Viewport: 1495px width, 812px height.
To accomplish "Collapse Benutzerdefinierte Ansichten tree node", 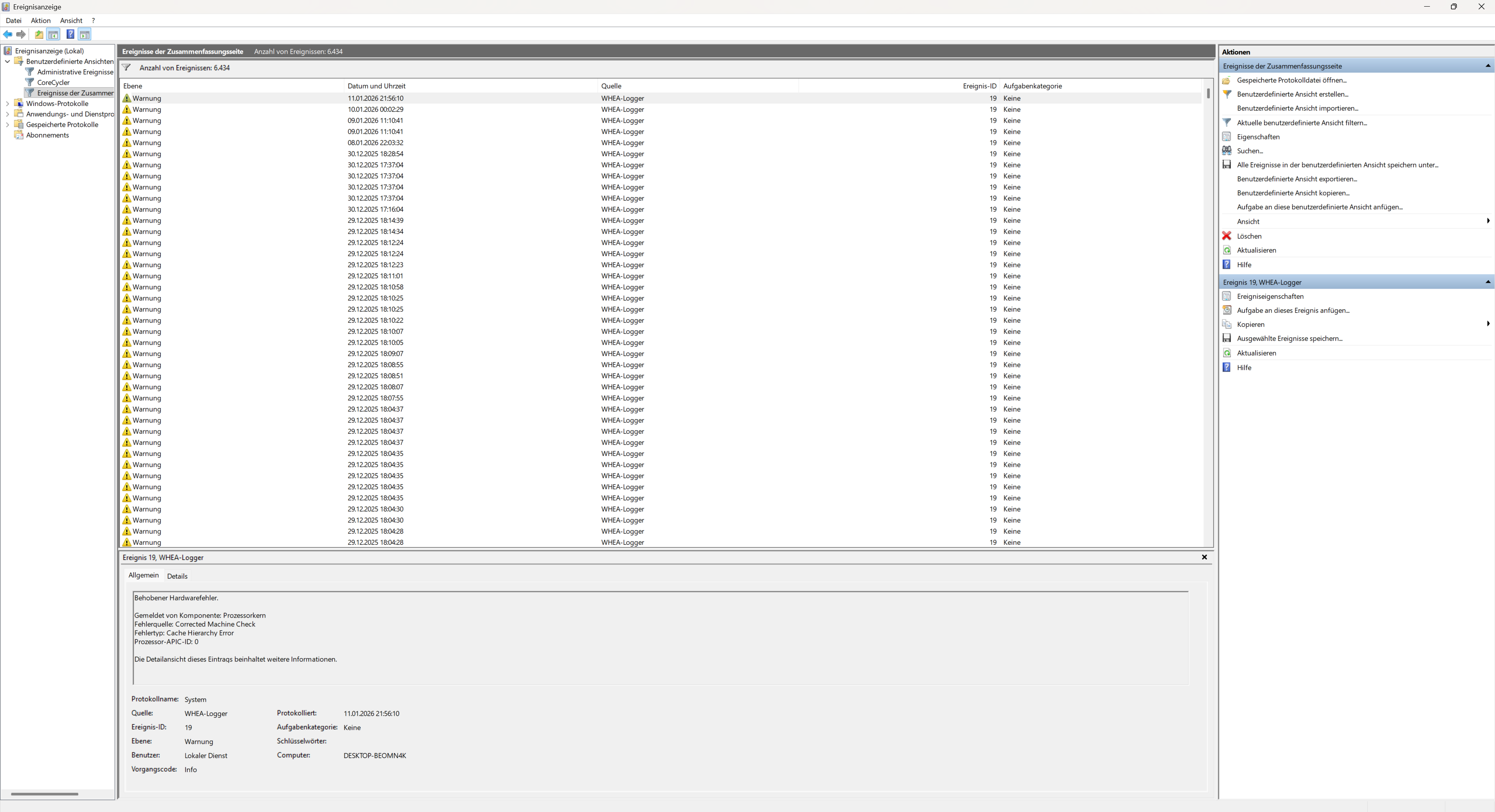I will click(x=7, y=62).
